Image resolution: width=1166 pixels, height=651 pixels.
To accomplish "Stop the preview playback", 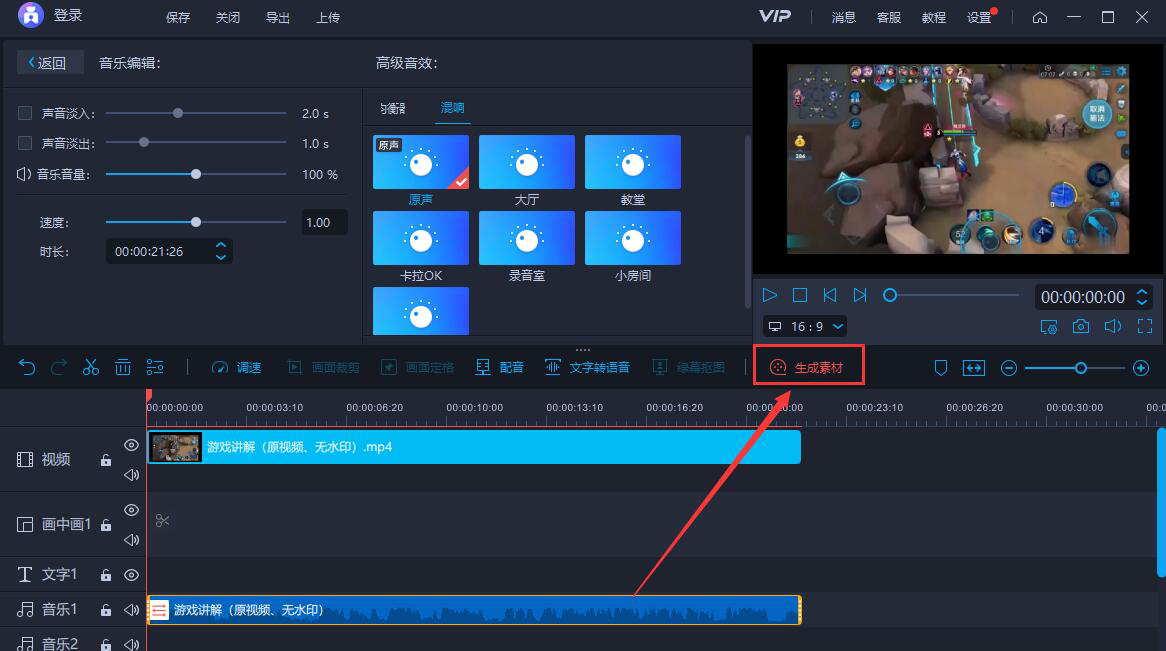I will (800, 295).
